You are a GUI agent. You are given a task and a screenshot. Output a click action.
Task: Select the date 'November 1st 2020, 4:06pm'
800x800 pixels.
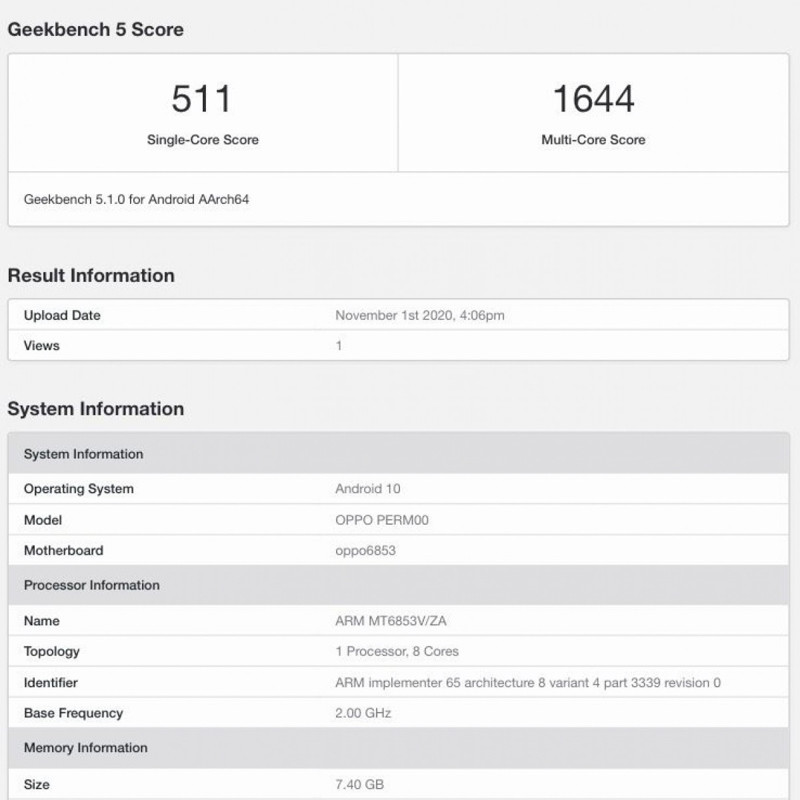click(x=419, y=315)
